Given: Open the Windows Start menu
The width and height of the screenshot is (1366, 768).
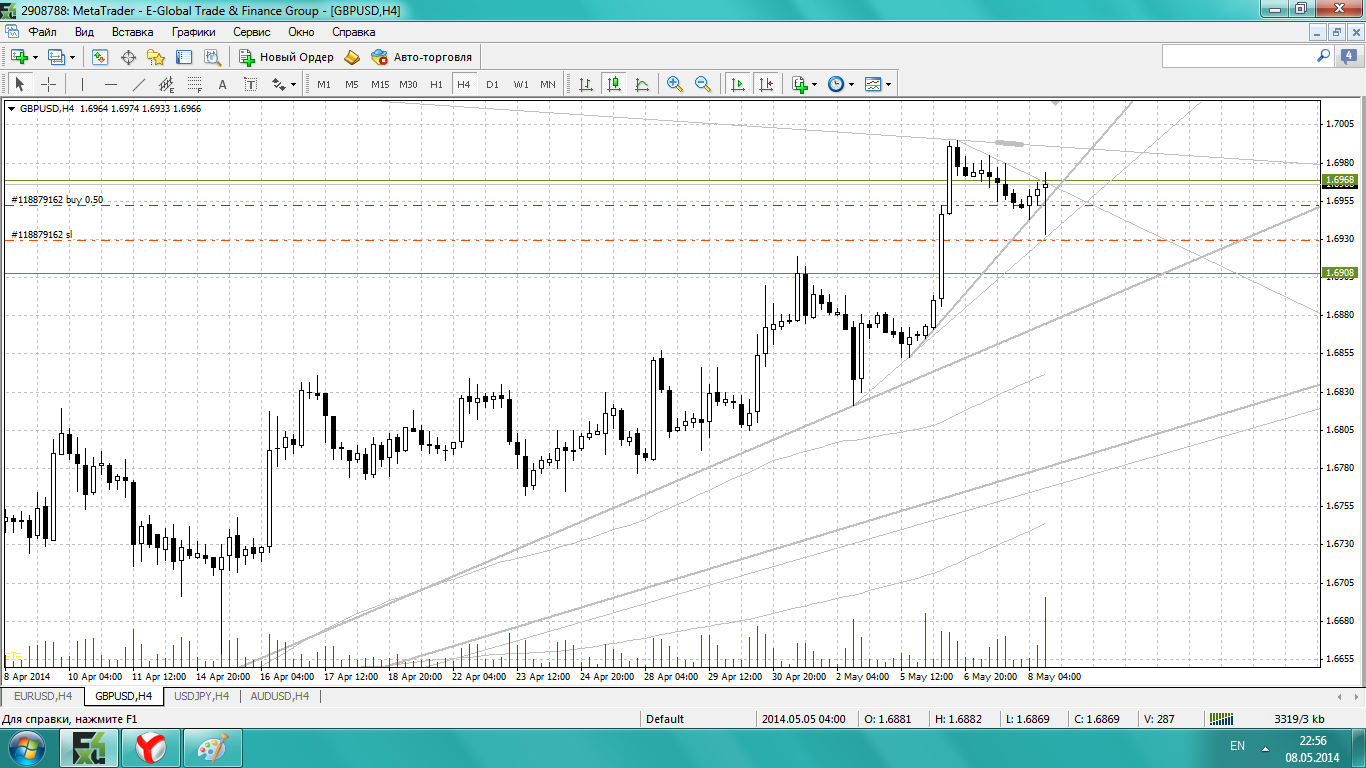Looking at the screenshot, I should (25, 747).
